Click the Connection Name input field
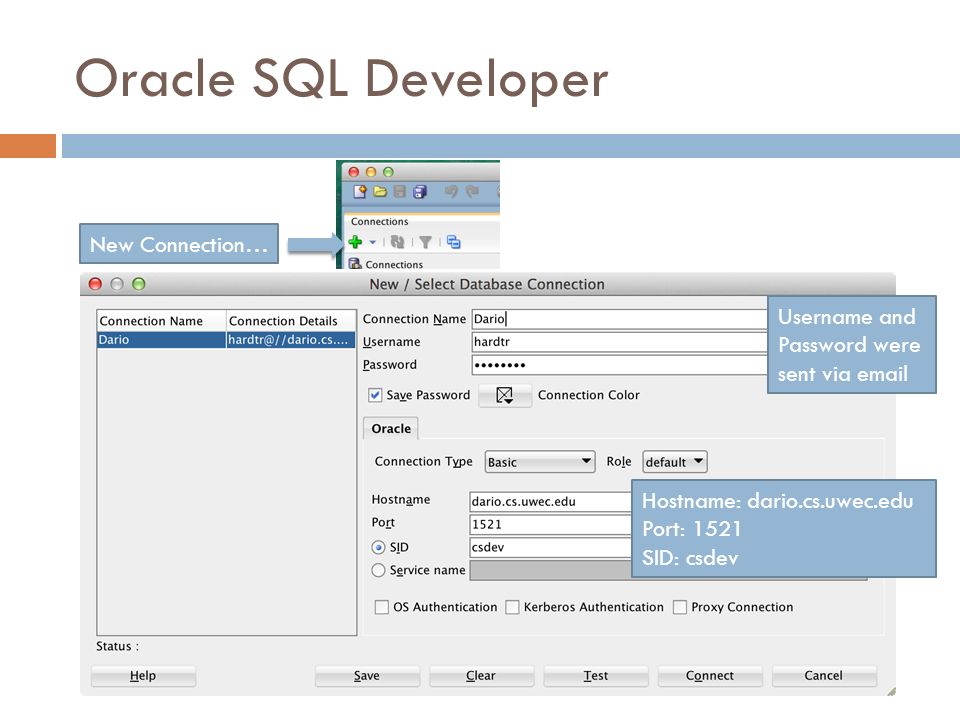960x720 pixels. [x=620, y=319]
